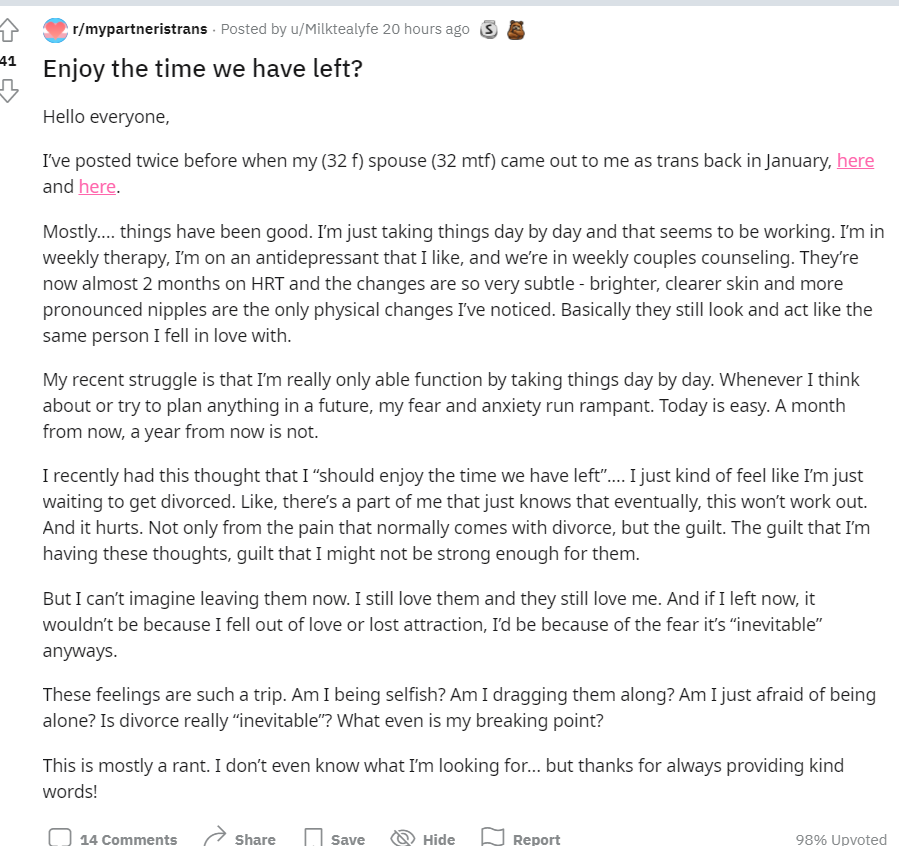Viewport: 899px width, 846px height.
Task: Downvote the post with the down arrow
Action: pos(9,91)
